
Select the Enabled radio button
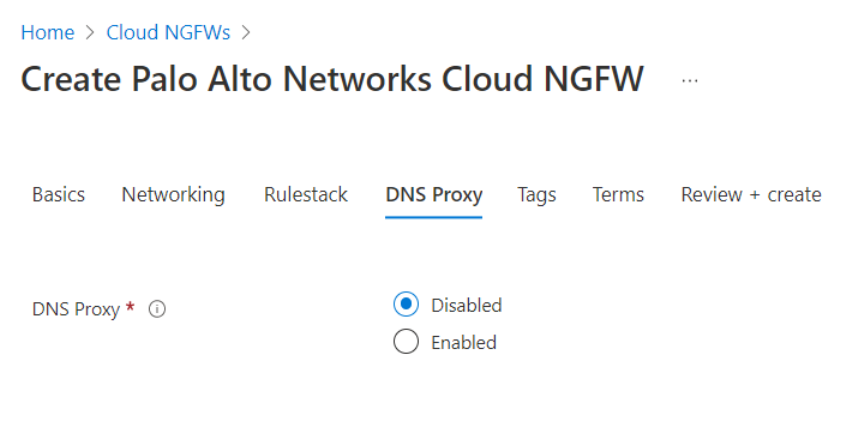point(406,342)
